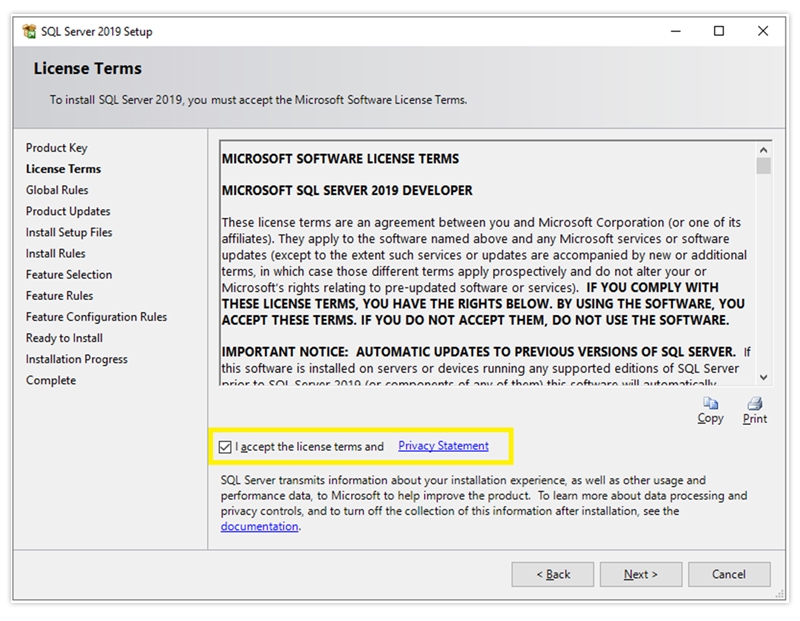Click the SQL Server Setup title bar icon
The height and width of the screenshot is (621, 800).
tap(30, 31)
